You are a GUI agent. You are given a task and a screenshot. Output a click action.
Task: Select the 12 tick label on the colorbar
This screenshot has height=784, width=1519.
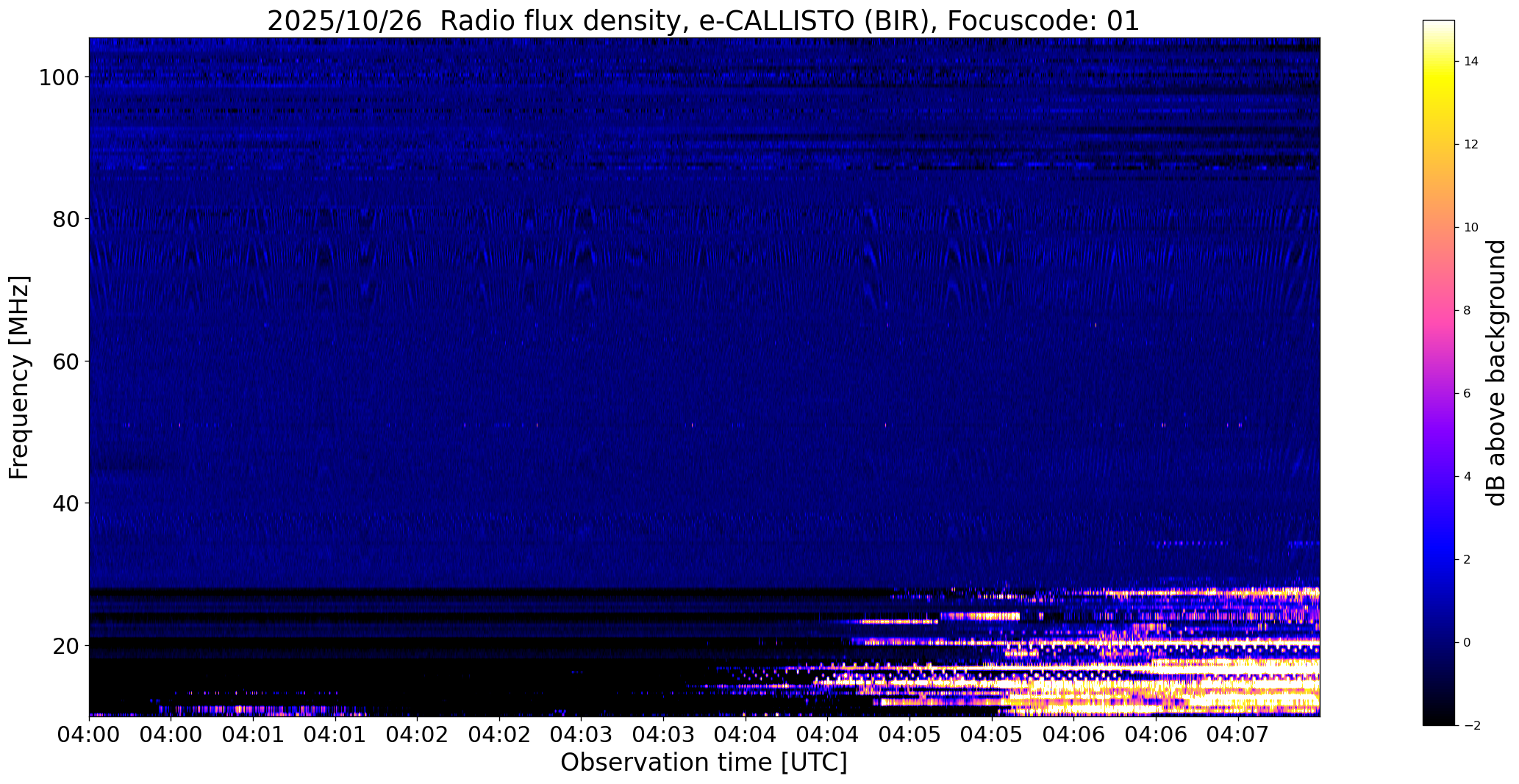(1471, 145)
